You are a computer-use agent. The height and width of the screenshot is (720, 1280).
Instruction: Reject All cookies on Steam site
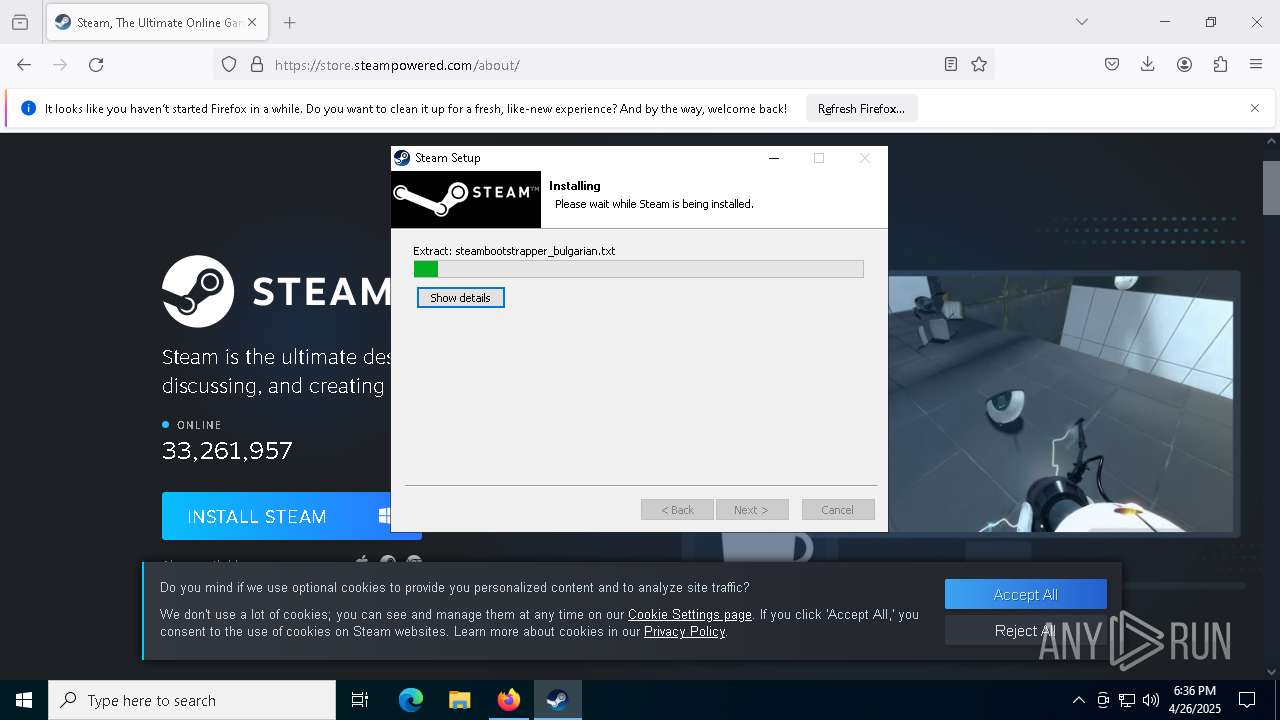[x=1025, y=630]
